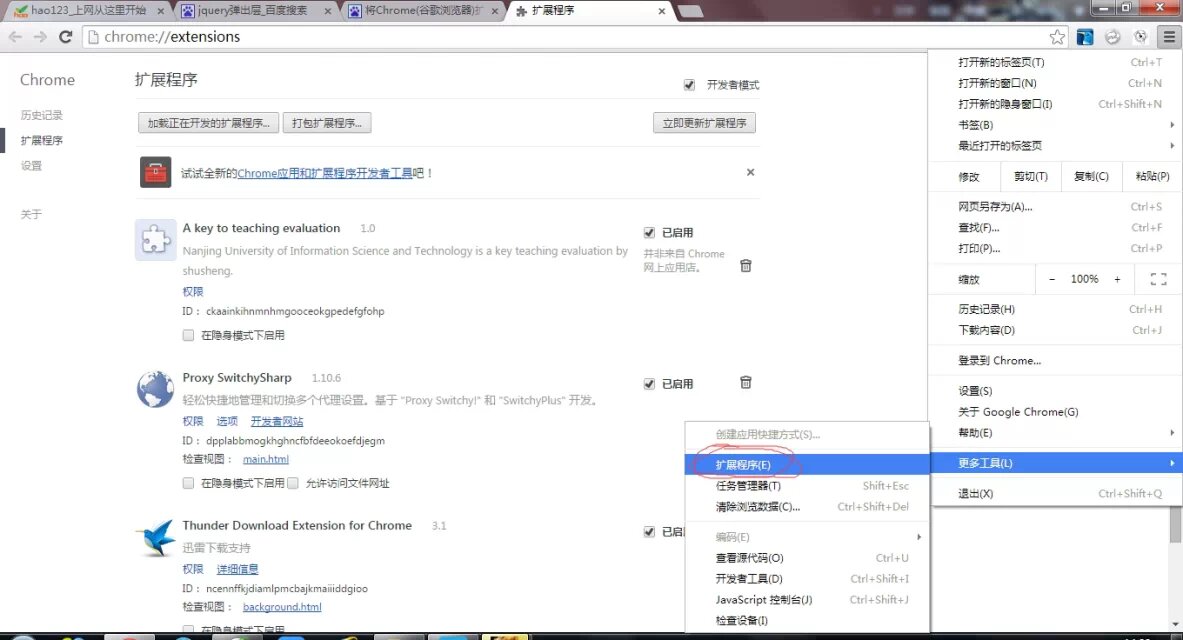
Task: Select 设置(S) in Chrome menu
Action: pos(1055,390)
